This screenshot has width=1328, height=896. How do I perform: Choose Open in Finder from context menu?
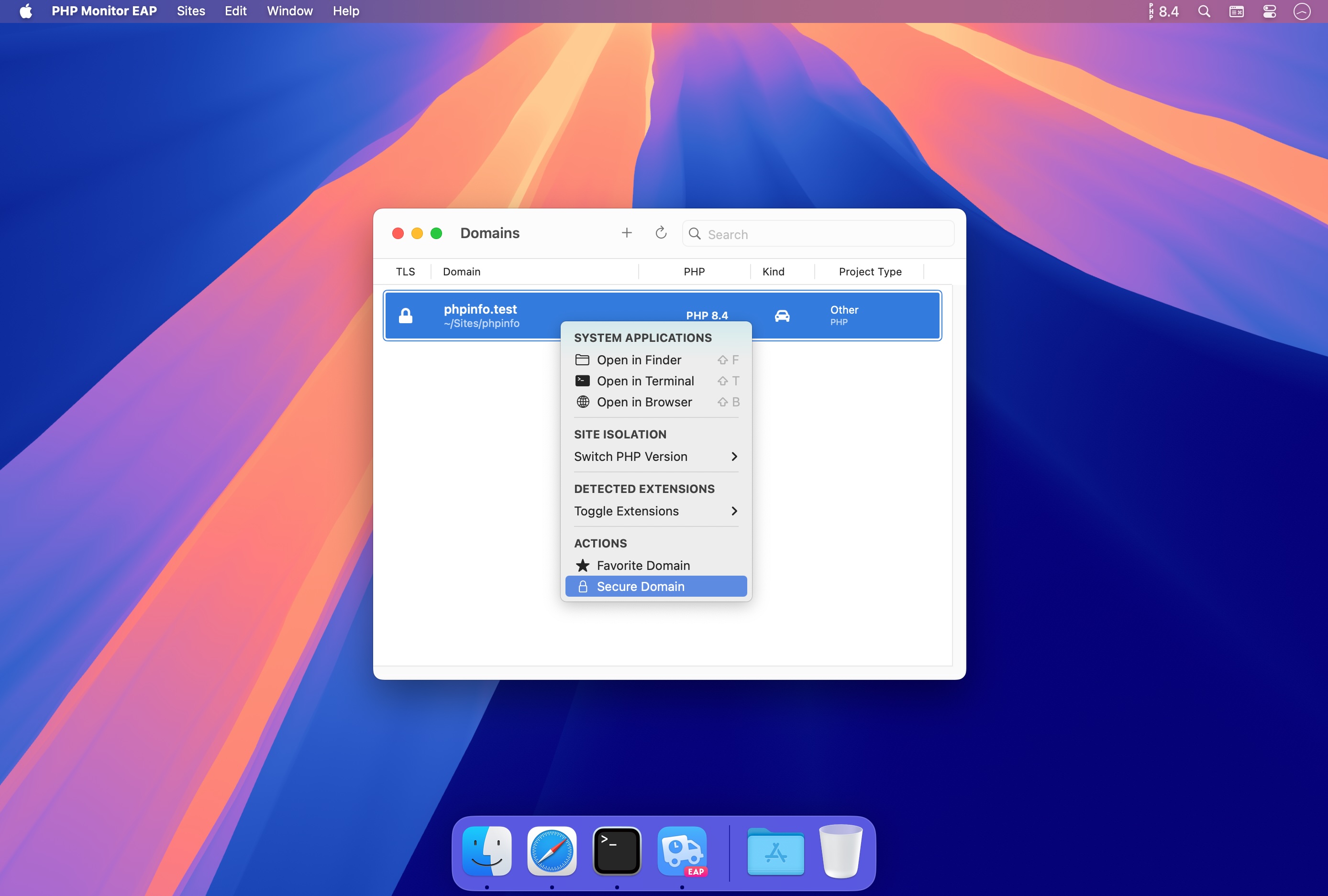tap(655, 360)
